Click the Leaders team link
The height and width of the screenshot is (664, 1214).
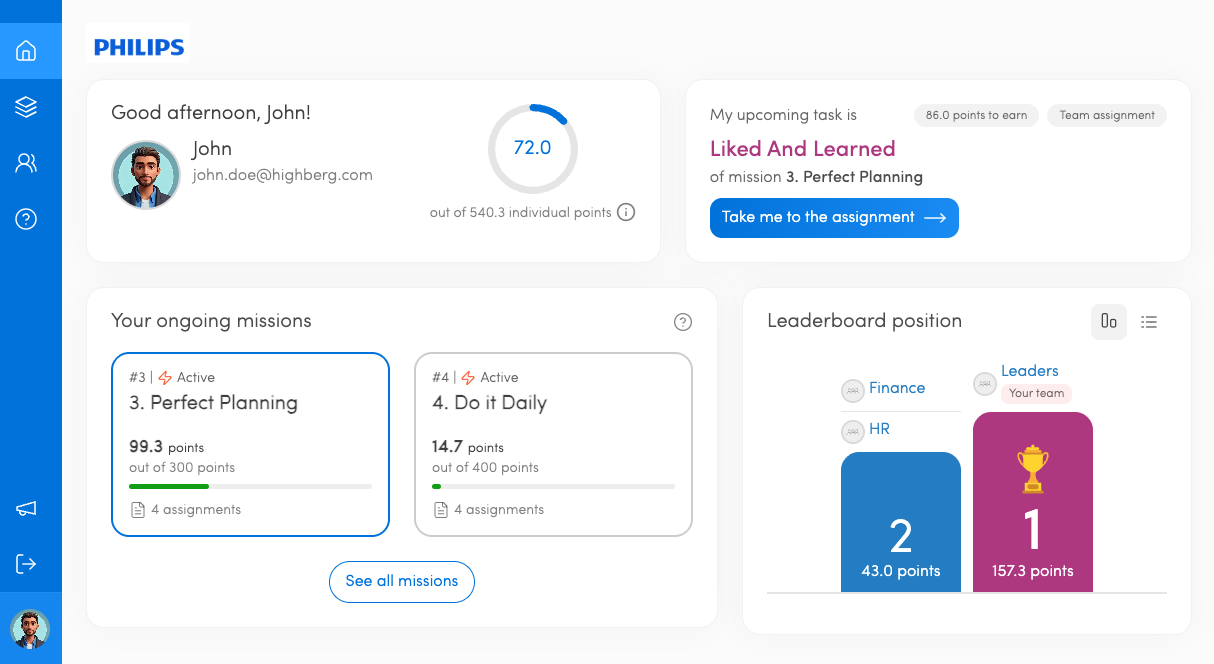pyautogui.click(x=1029, y=371)
